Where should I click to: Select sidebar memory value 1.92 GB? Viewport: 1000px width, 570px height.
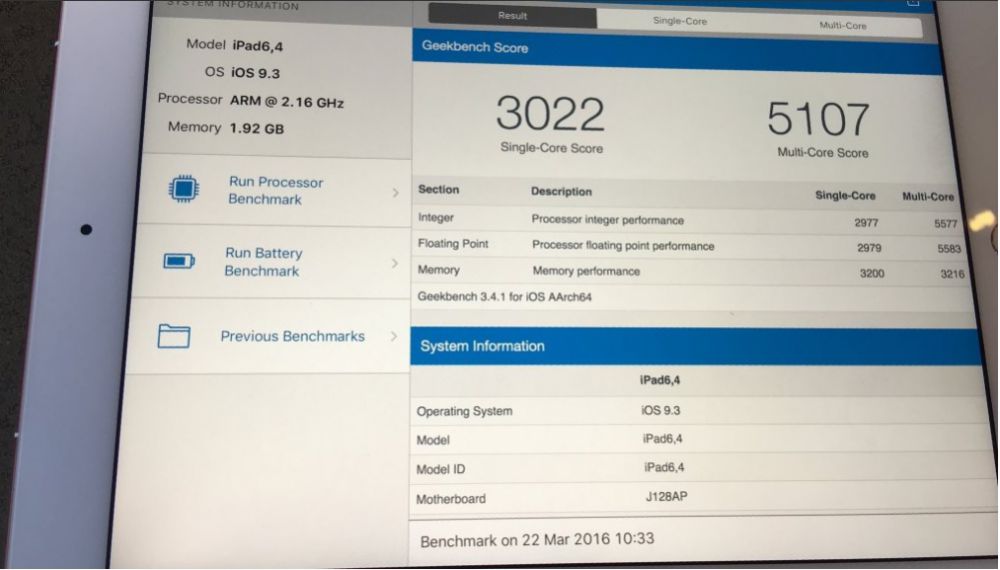point(257,128)
